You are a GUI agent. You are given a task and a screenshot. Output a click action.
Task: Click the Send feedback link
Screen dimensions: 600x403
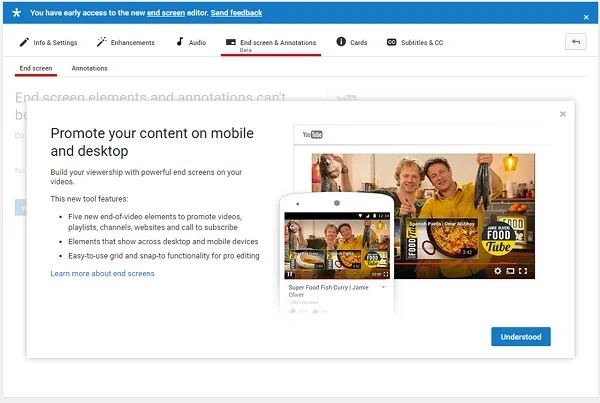(236, 13)
